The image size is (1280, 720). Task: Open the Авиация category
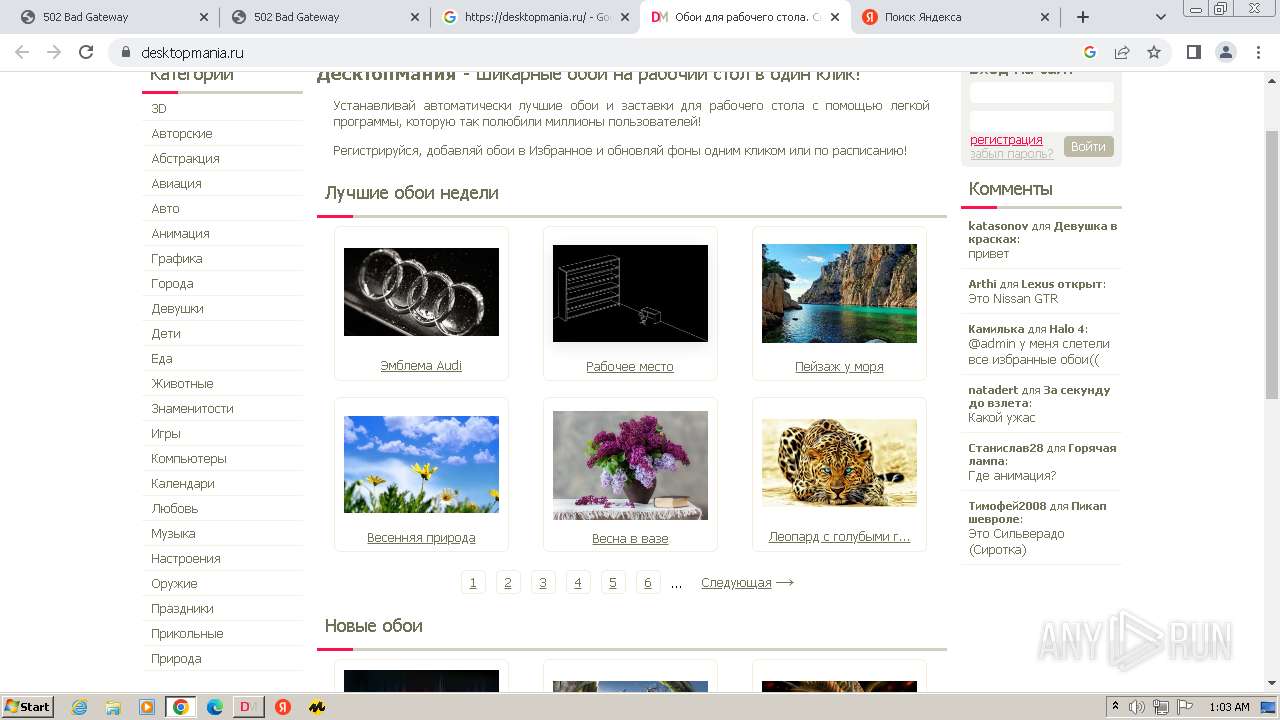coord(176,183)
